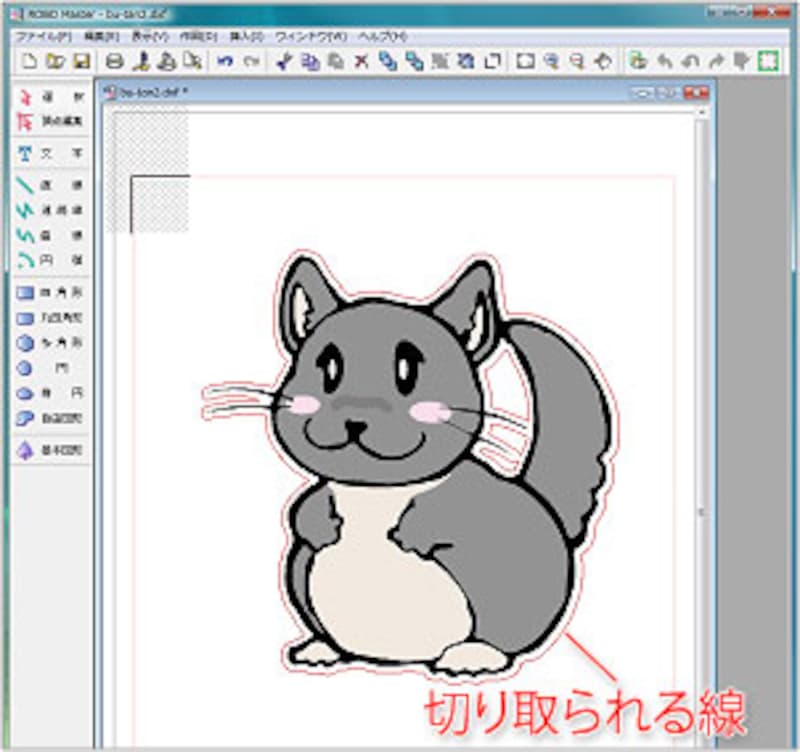This screenshot has height=752, width=800.
Task: Open the 表示(V) menu
Action: pos(150,37)
